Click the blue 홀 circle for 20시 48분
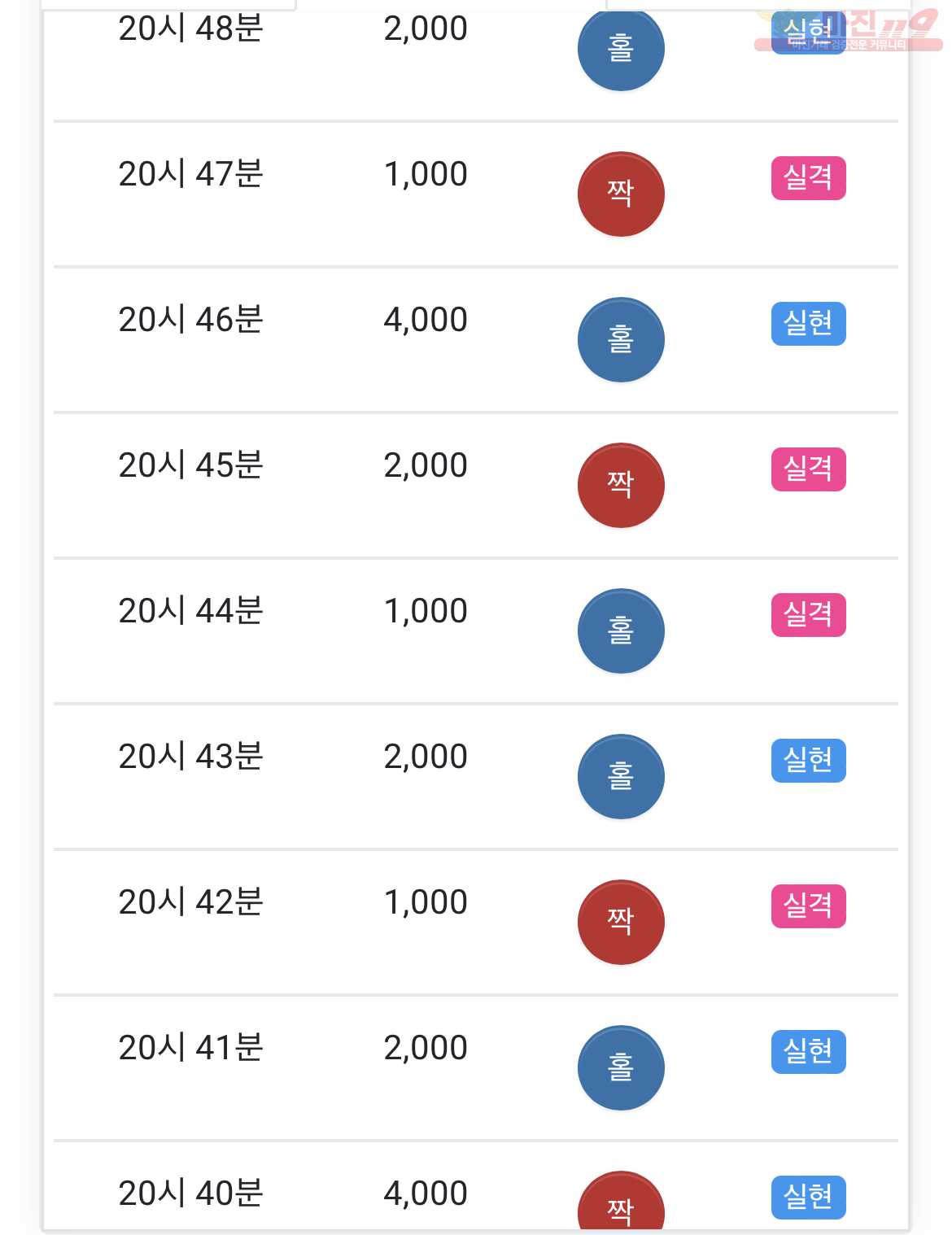 pos(621,49)
